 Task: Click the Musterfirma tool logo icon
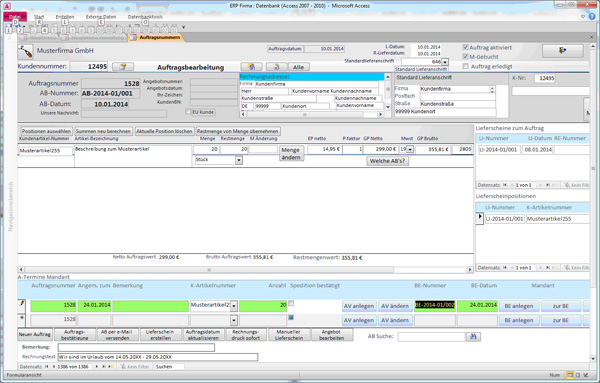pos(25,51)
